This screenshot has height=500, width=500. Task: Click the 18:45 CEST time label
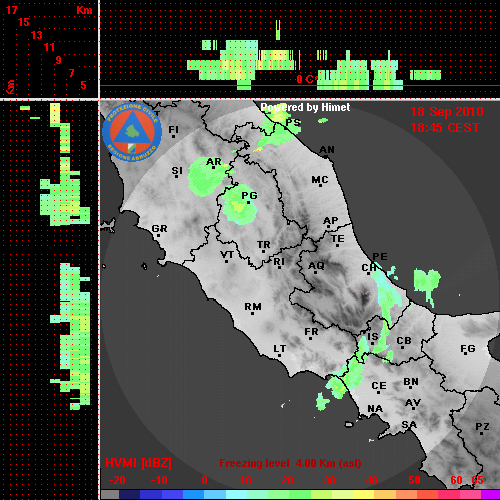tap(445, 128)
